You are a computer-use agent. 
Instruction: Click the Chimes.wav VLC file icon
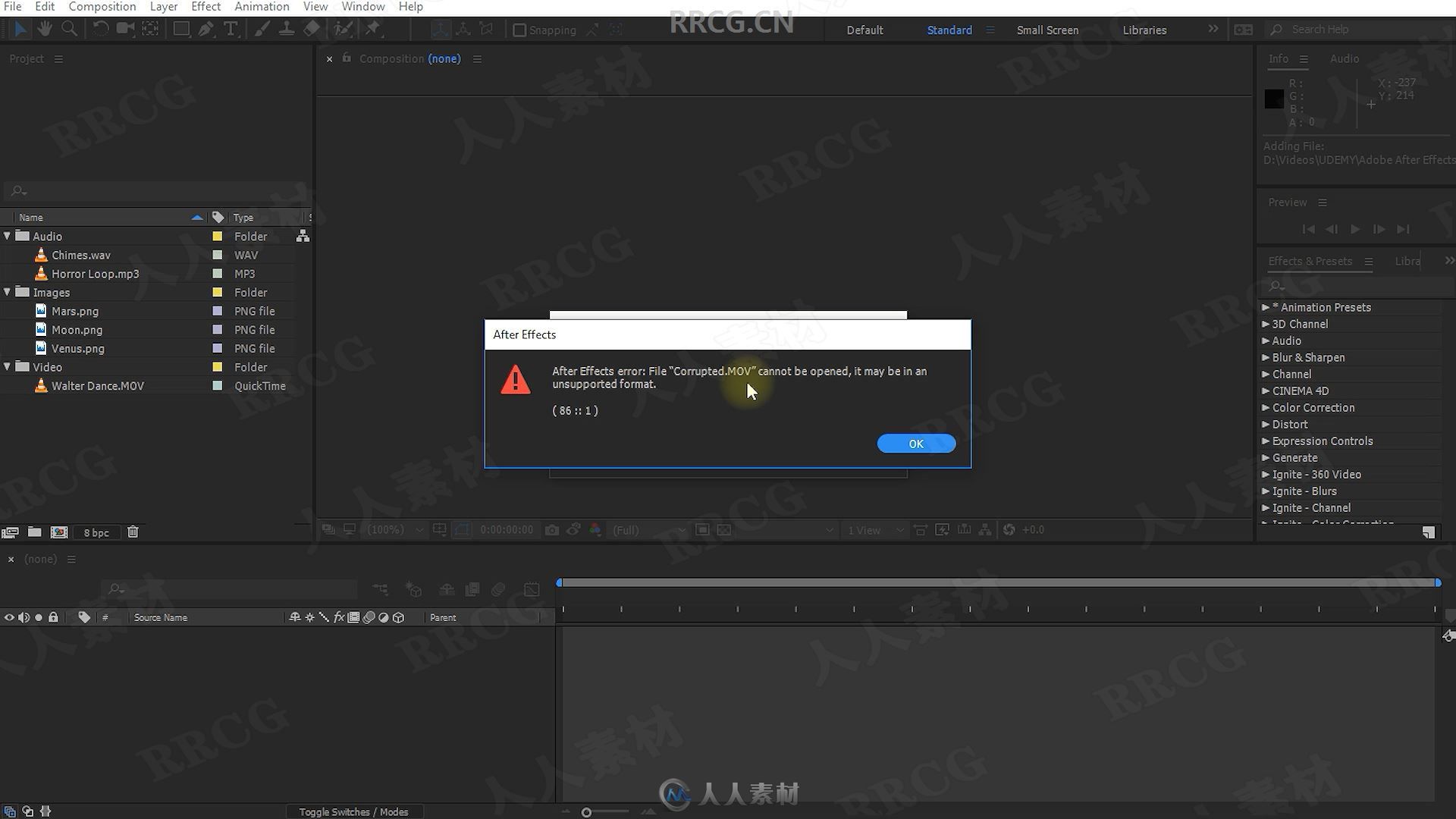(41, 255)
